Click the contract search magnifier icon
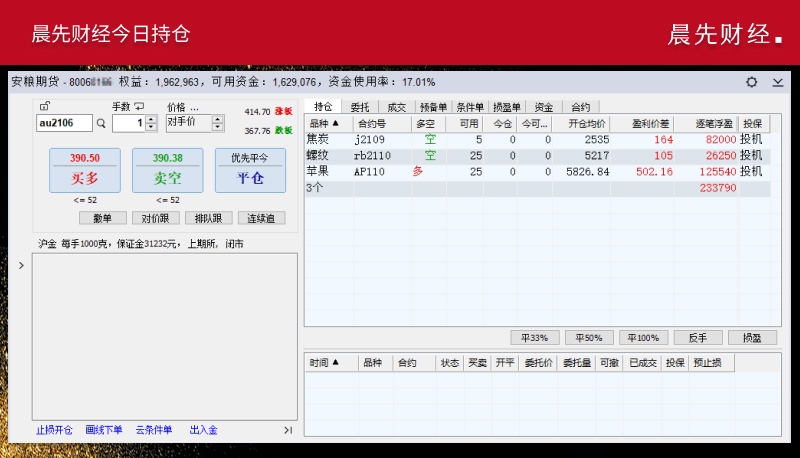The width and height of the screenshot is (800, 458). pos(101,123)
